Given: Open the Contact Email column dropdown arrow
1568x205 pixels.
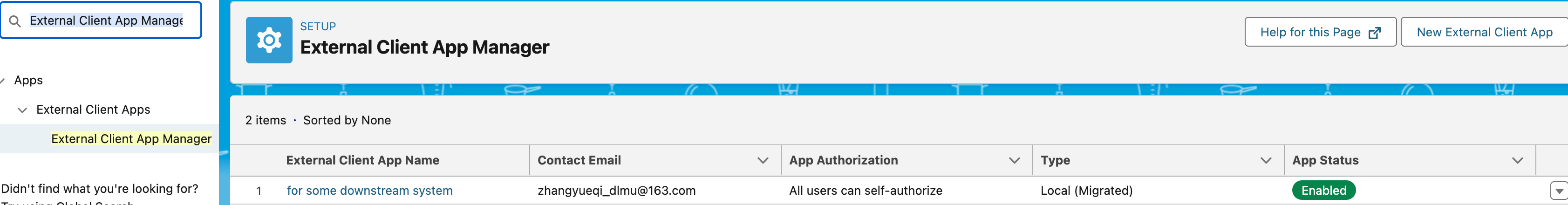Looking at the screenshot, I should (762, 161).
